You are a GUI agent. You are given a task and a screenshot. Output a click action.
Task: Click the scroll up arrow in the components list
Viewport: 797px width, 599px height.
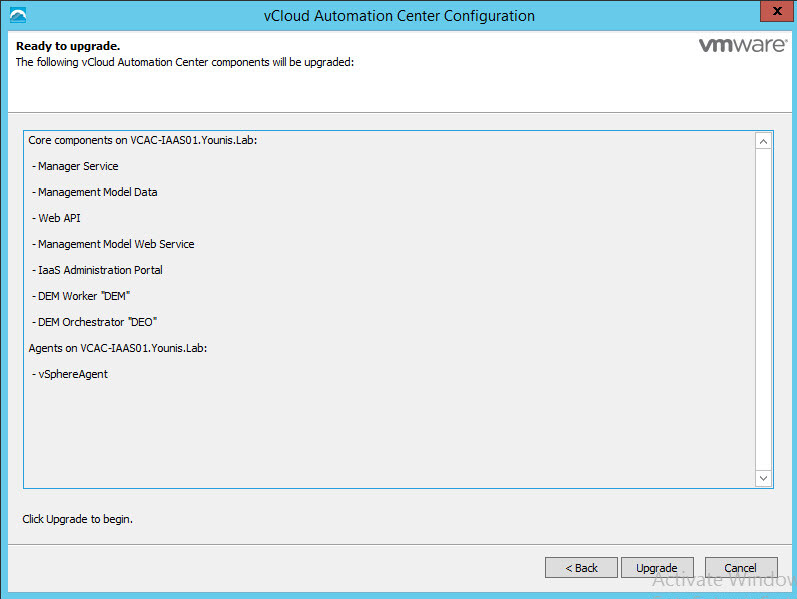click(764, 141)
